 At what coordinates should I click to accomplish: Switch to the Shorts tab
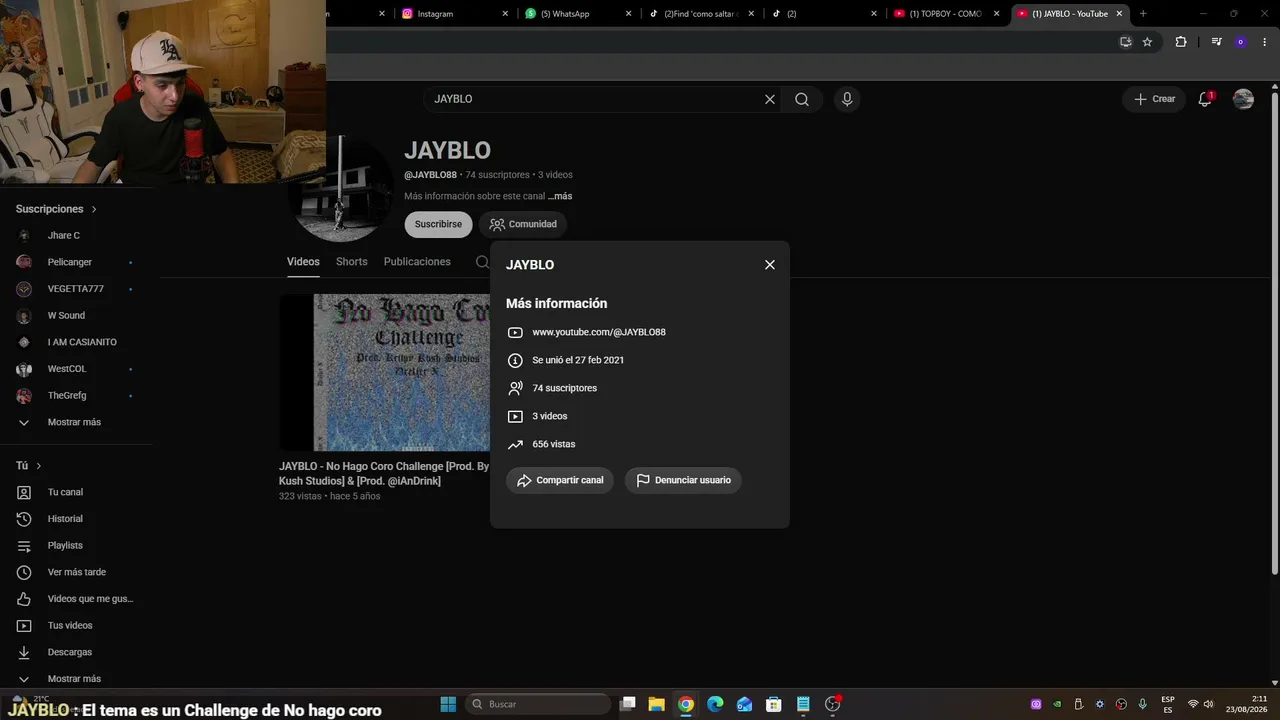point(352,262)
